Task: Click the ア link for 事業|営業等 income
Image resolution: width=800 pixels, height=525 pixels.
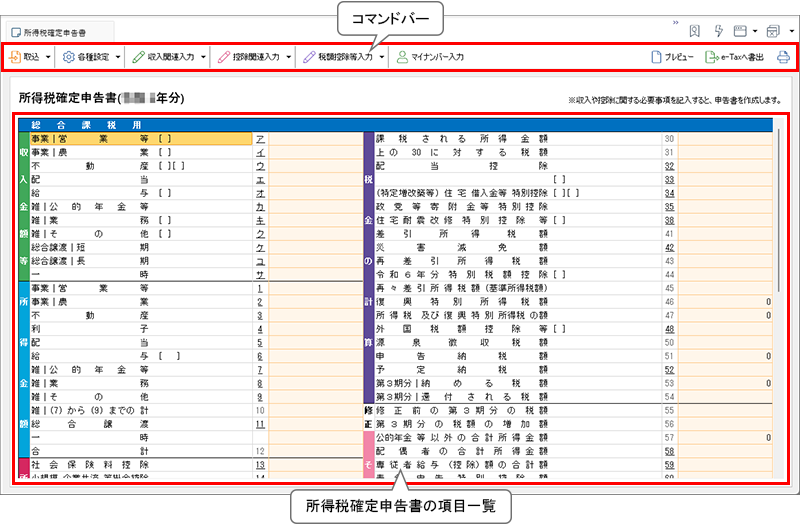Action: tap(260, 140)
